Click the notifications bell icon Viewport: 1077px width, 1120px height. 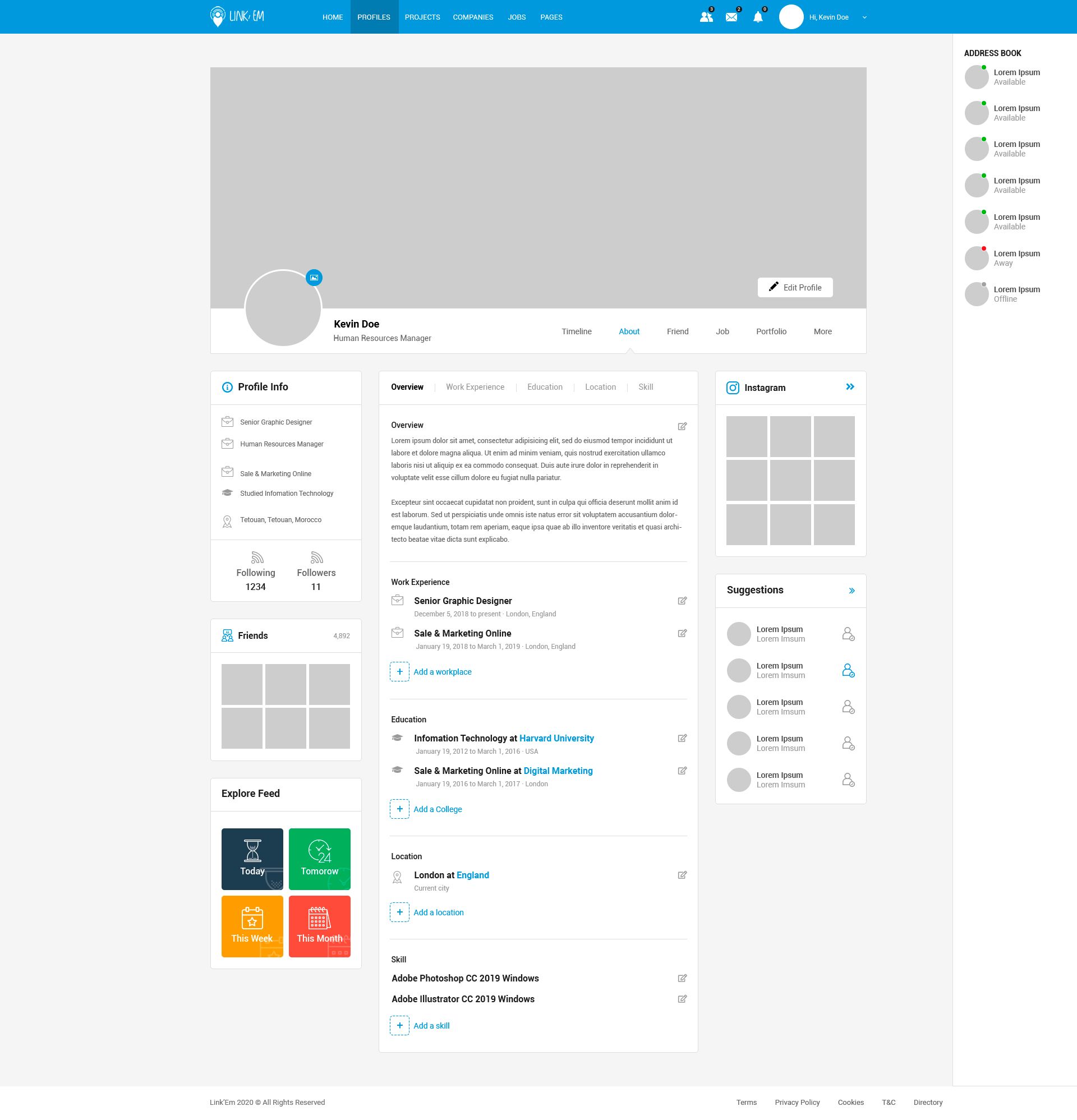coord(758,17)
